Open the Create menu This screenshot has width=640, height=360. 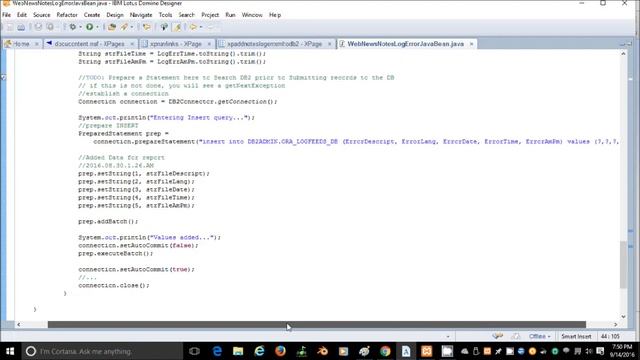tap(92, 15)
